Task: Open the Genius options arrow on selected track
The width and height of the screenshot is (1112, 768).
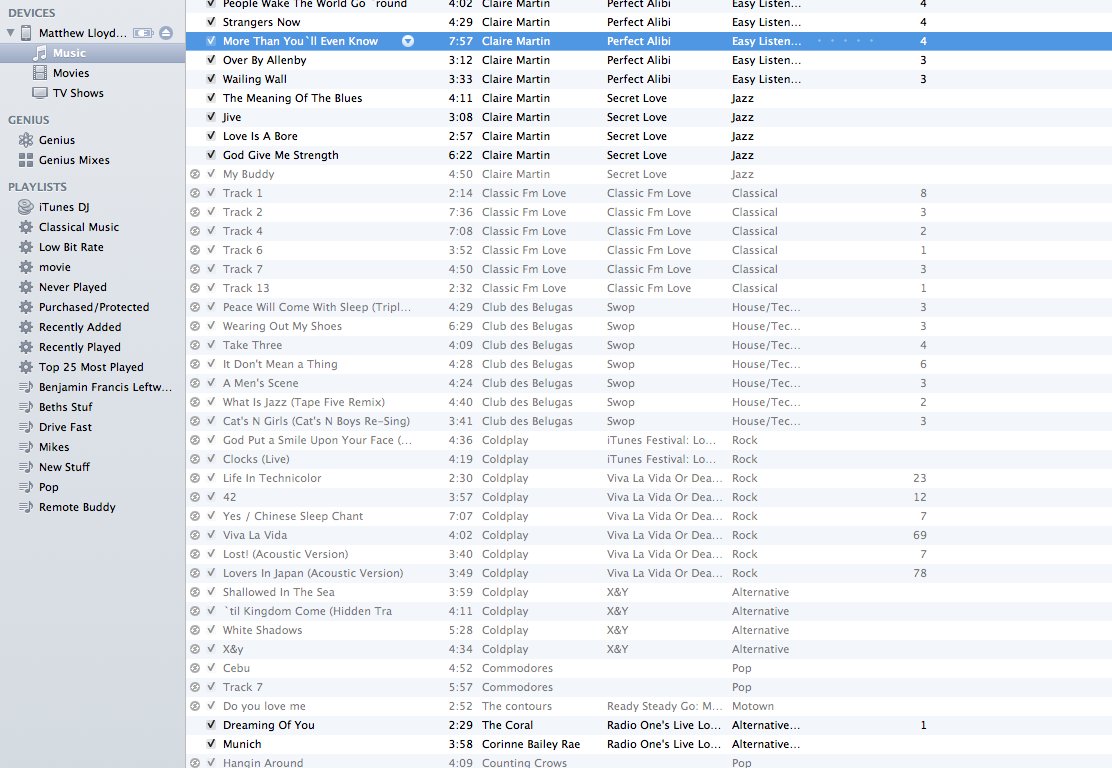Action: 408,41
